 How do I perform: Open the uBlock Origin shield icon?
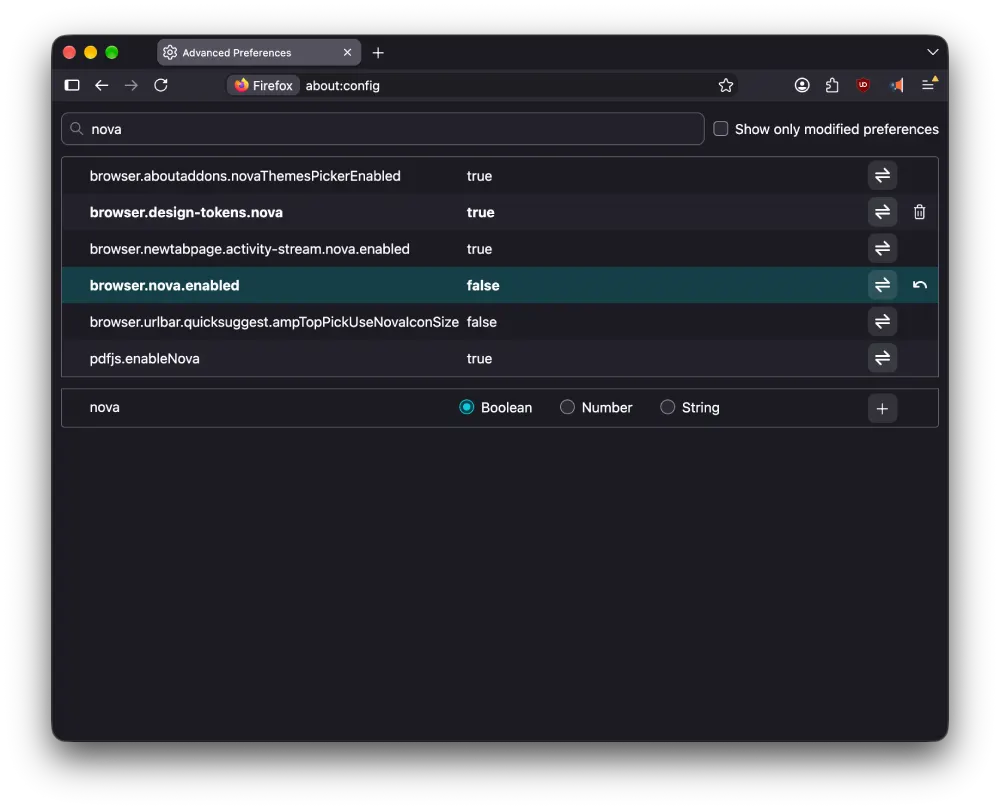click(863, 85)
